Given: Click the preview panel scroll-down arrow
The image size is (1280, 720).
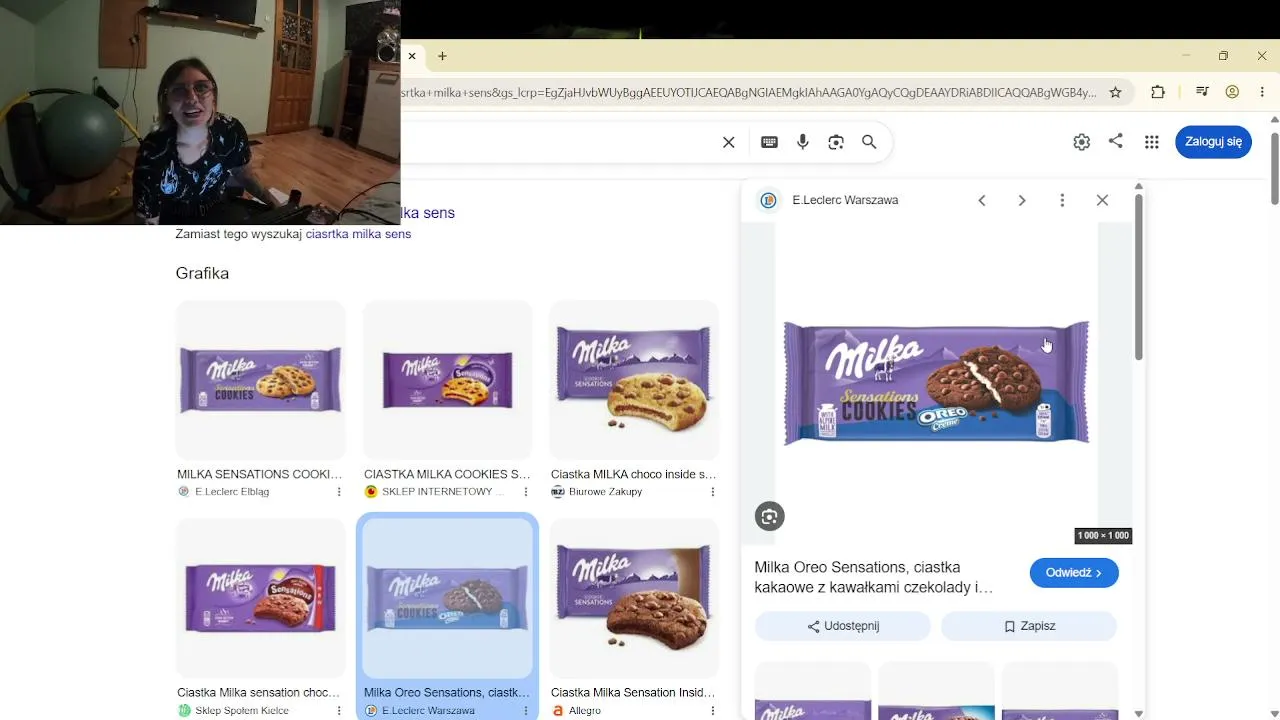Looking at the screenshot, I should (1138, 713).
